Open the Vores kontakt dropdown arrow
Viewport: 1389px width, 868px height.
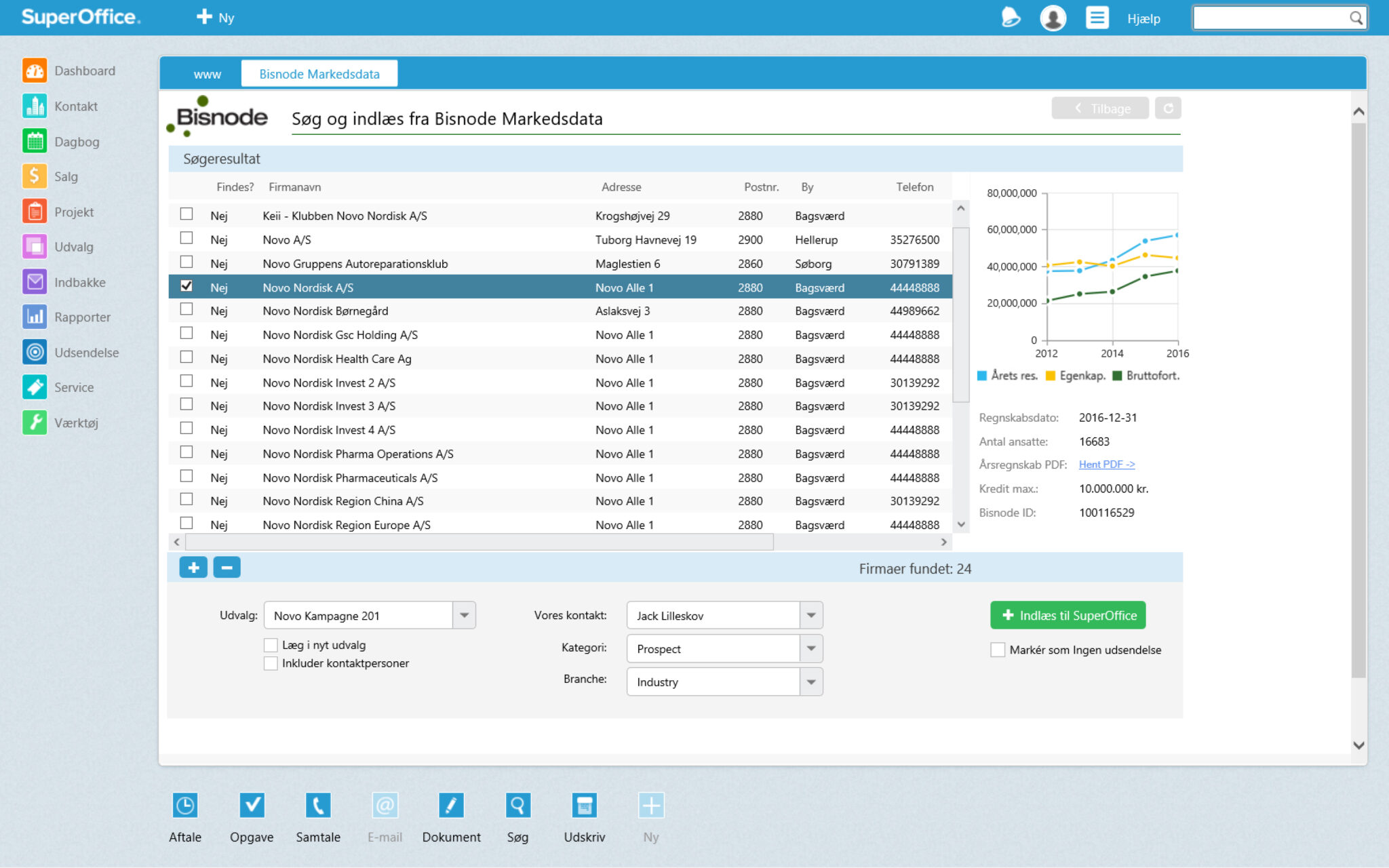(811, 616)
